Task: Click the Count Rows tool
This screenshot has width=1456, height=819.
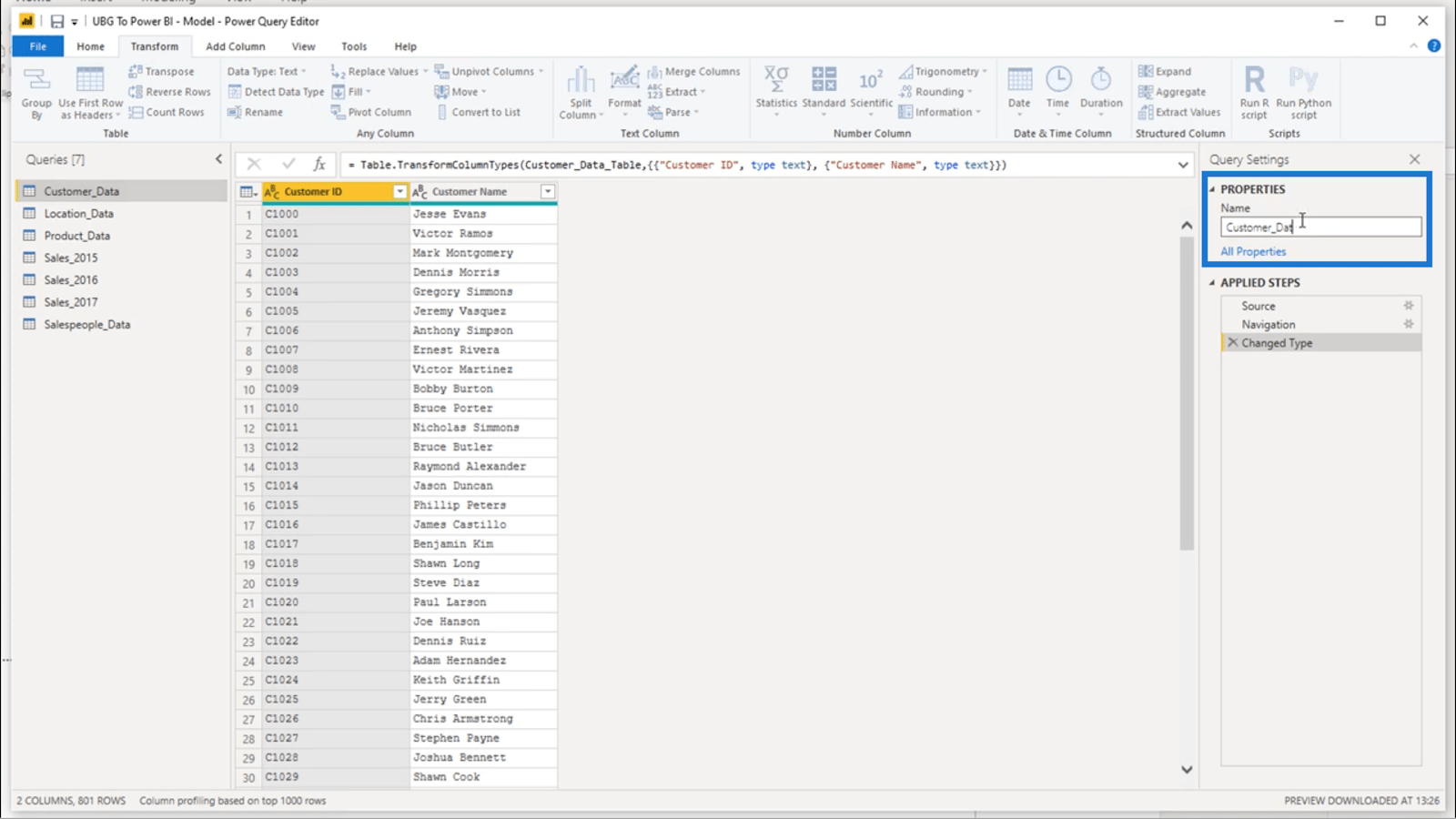Action: tap(167, 112)
